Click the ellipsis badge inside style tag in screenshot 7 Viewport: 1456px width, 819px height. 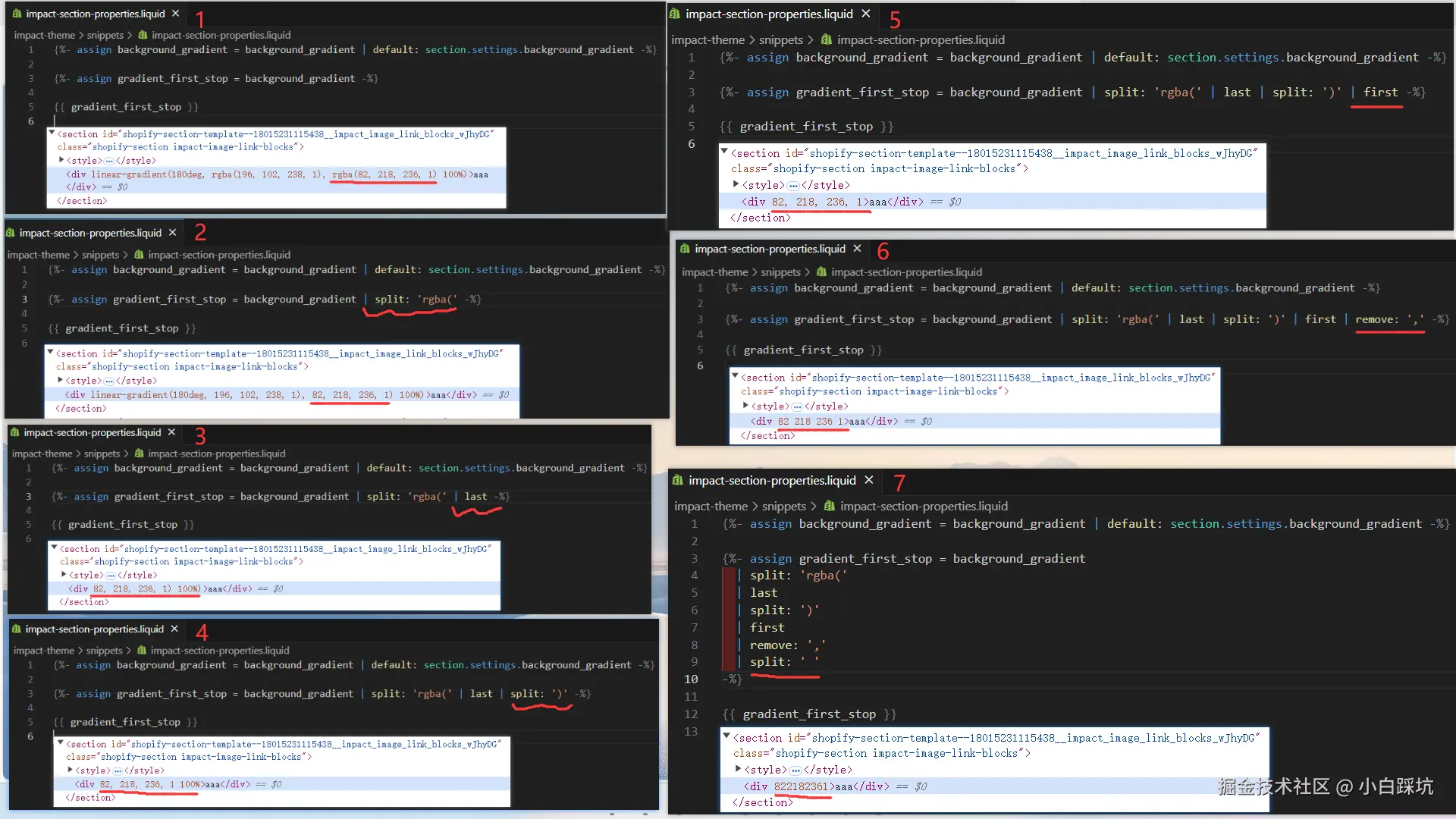click(795, 770)
